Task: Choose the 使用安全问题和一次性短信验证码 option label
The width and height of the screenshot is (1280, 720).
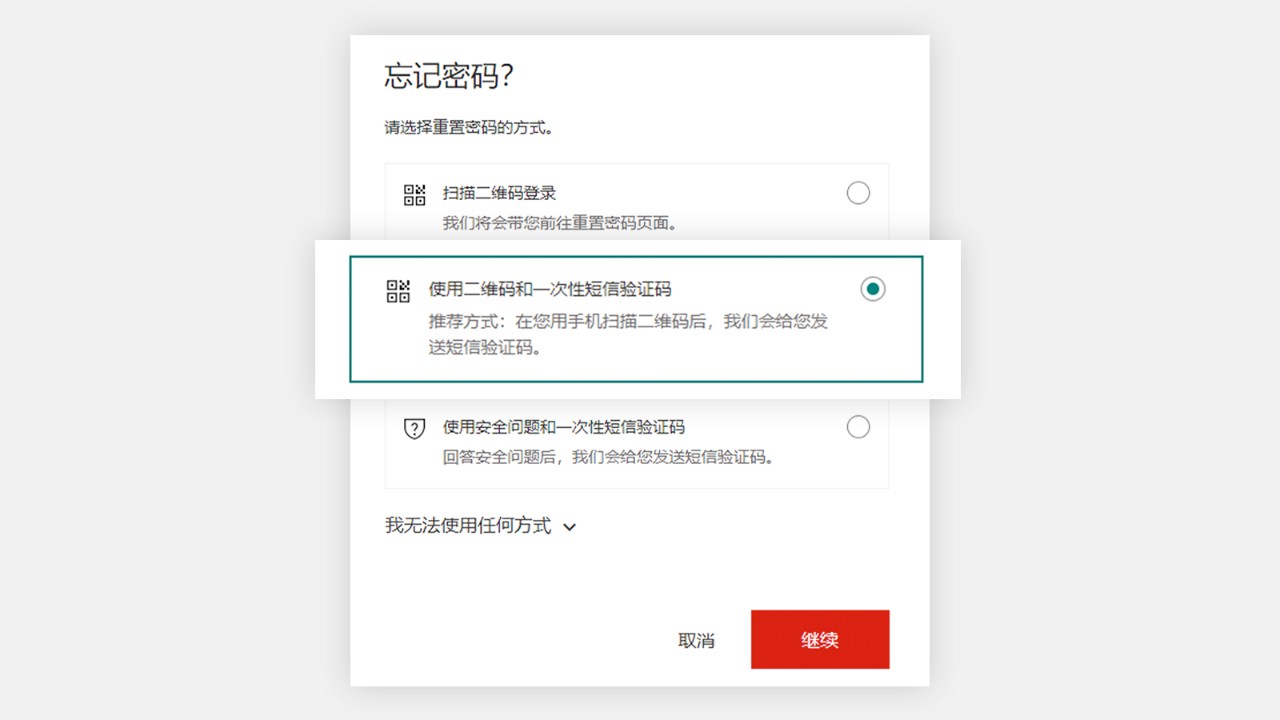Action: (564, 427)
